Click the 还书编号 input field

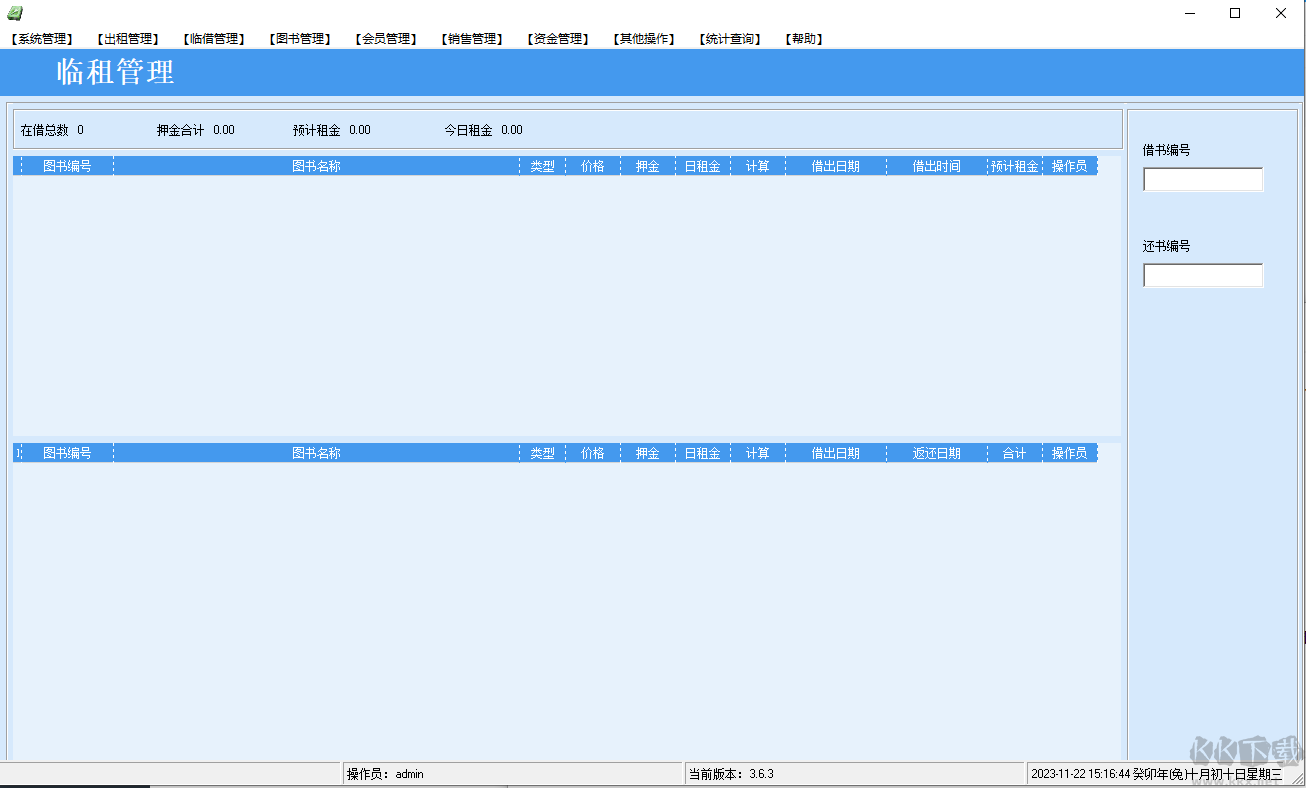tap(1202, 275)
